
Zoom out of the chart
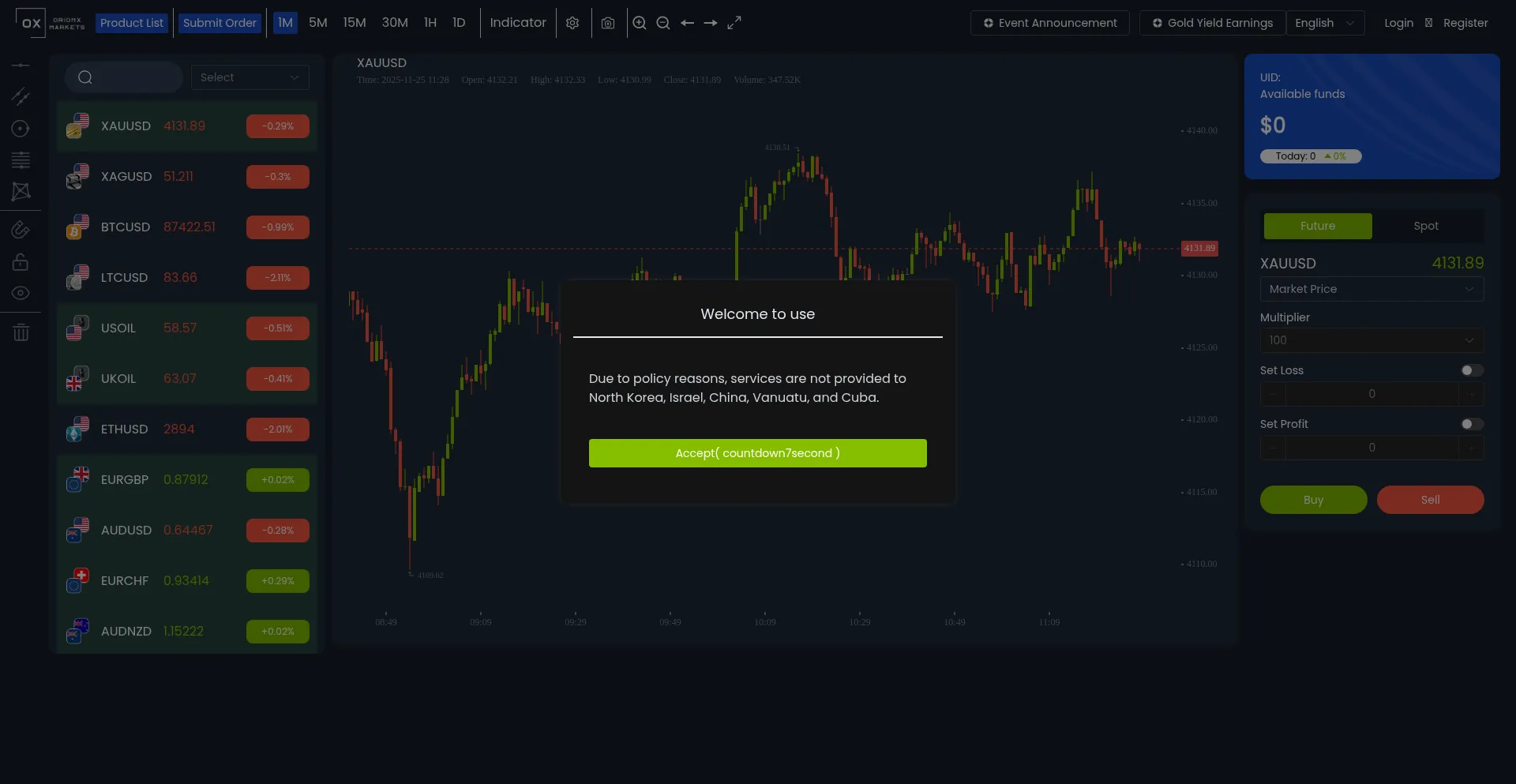tap(663, 23)
